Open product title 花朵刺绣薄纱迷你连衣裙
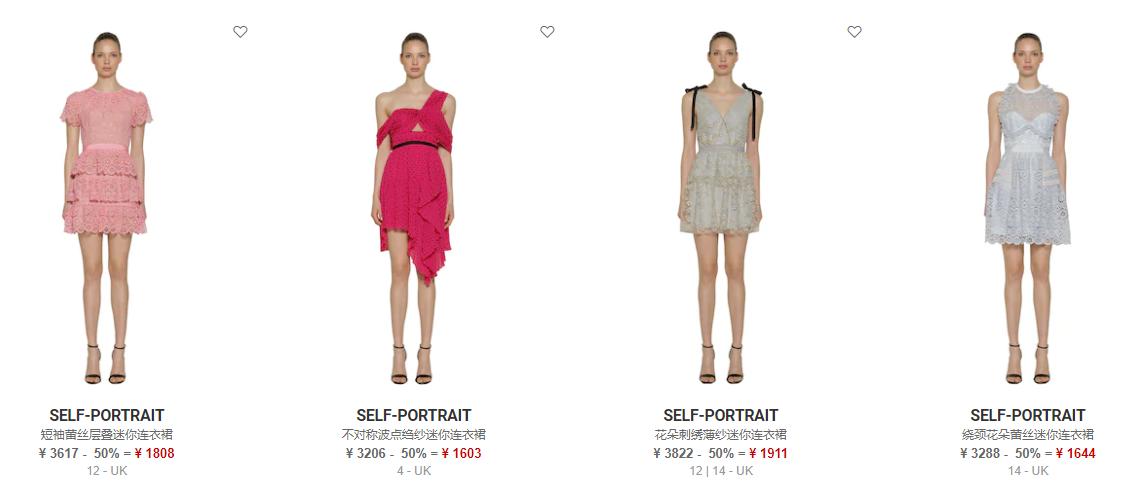Image resolution: width=1131 pixels, height=482 pixels. coord(721,435)
